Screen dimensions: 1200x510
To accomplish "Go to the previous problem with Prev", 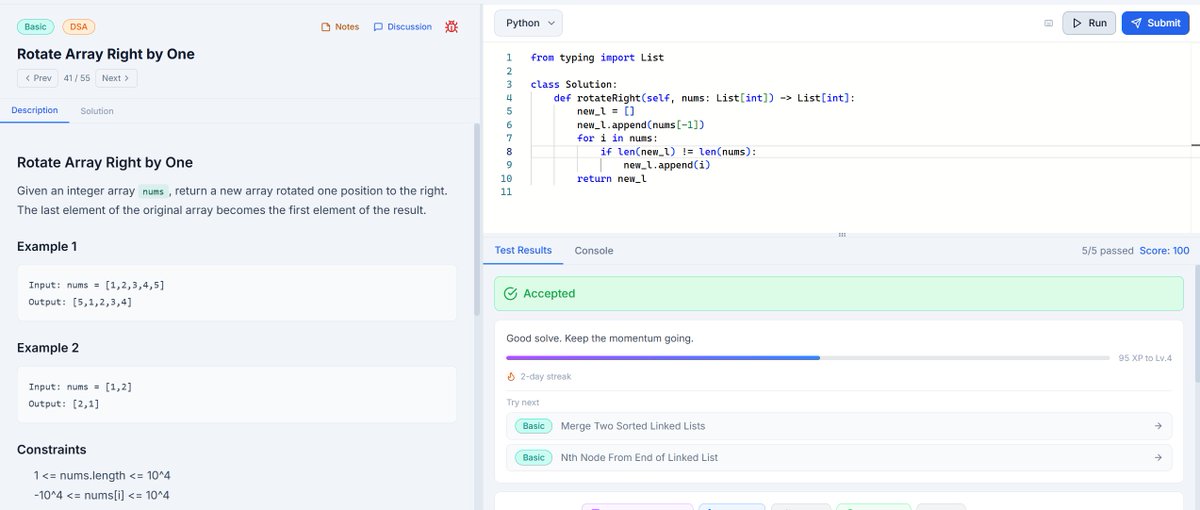I will (x=38, y=78).
